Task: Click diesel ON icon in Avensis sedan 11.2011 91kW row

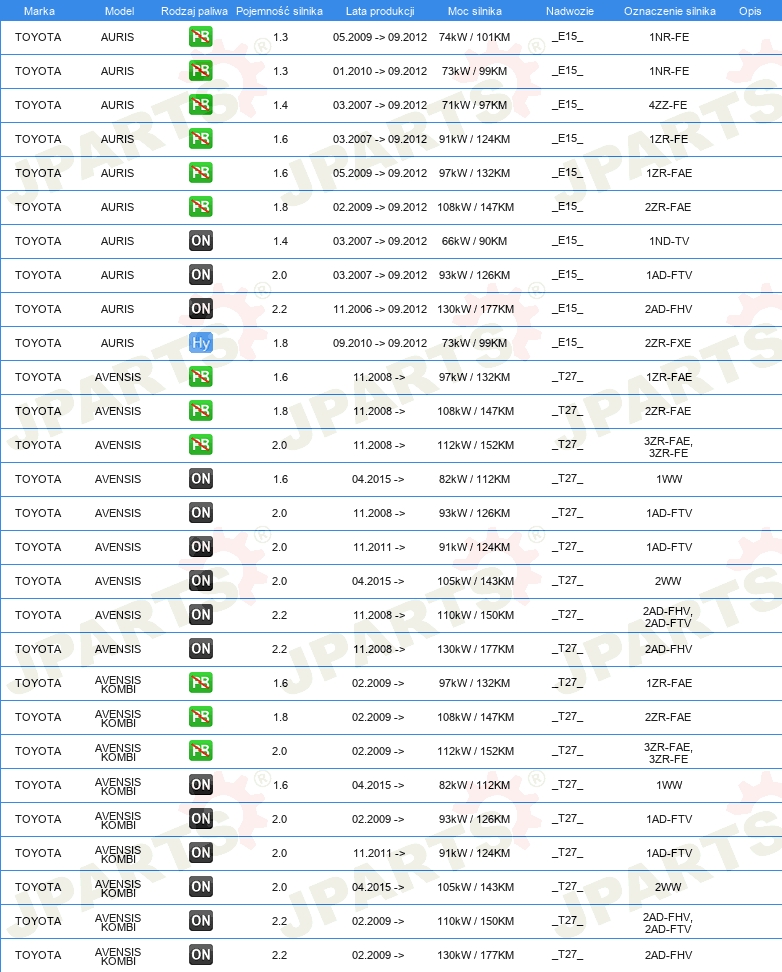Action: [x=200, y=547]
